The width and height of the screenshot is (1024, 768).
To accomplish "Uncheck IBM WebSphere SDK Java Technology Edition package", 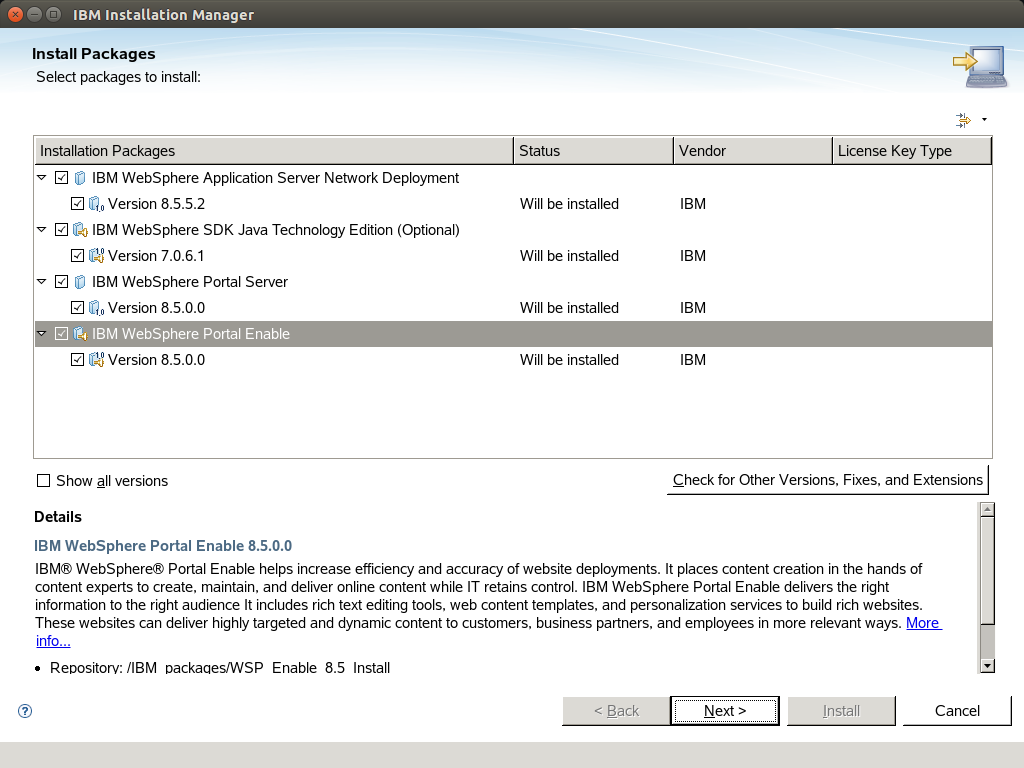I will (x=61, y=230).
